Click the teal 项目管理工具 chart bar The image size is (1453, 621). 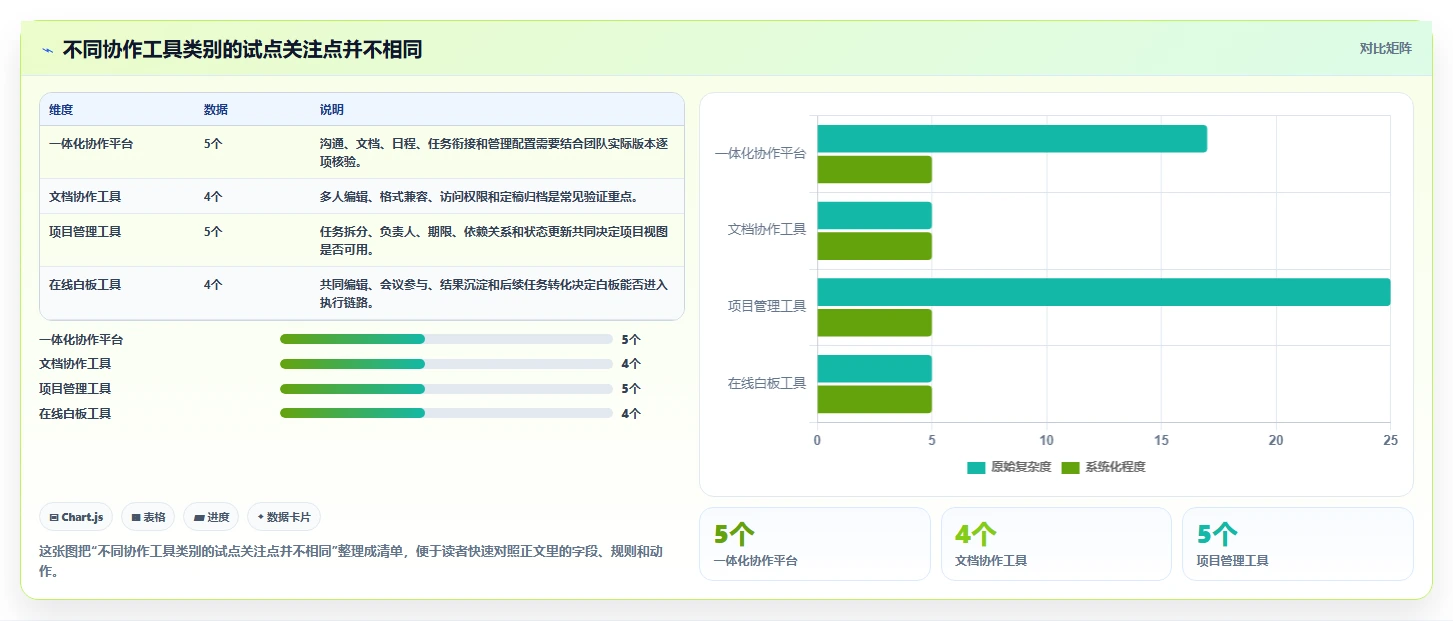[x=1104, y=292]
